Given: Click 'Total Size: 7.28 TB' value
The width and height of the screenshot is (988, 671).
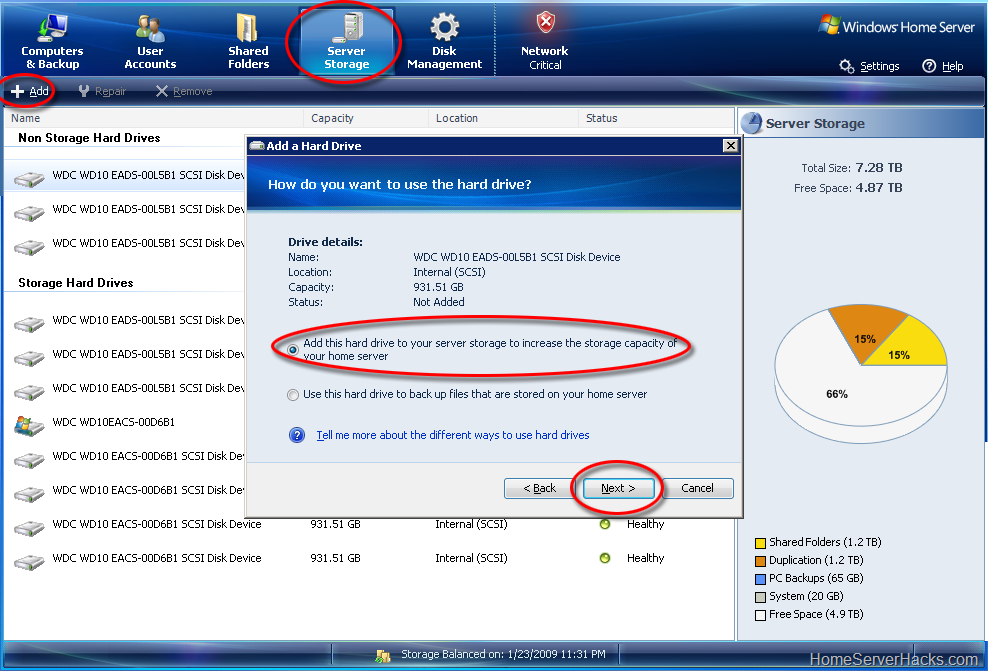Looking at the screenshot, I should pos(879,168).
